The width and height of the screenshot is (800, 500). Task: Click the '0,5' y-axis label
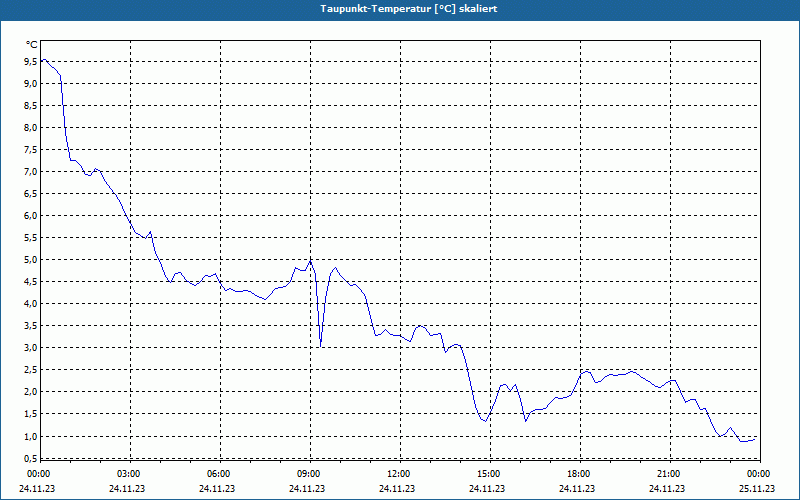click(31, 458)
